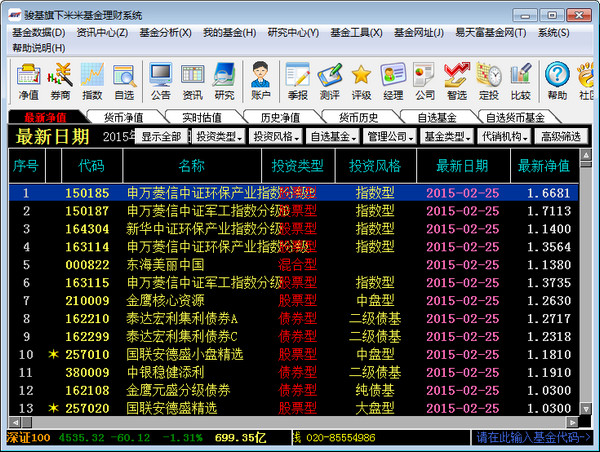This screenshot has width=600, height=452.
Task: Click the vertical scrollbar up arrow
Action: click(x=586, y=155)
